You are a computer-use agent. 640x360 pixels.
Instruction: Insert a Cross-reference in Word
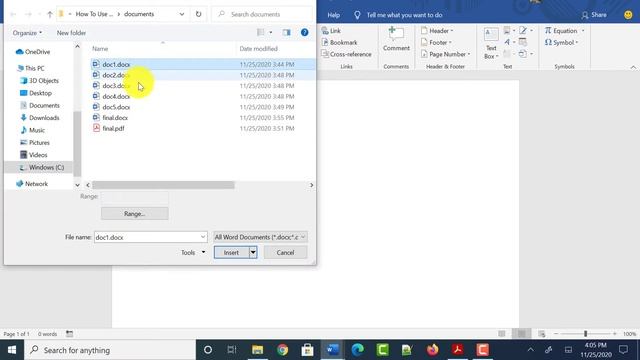pyautogui.click(x=347, y=54)
